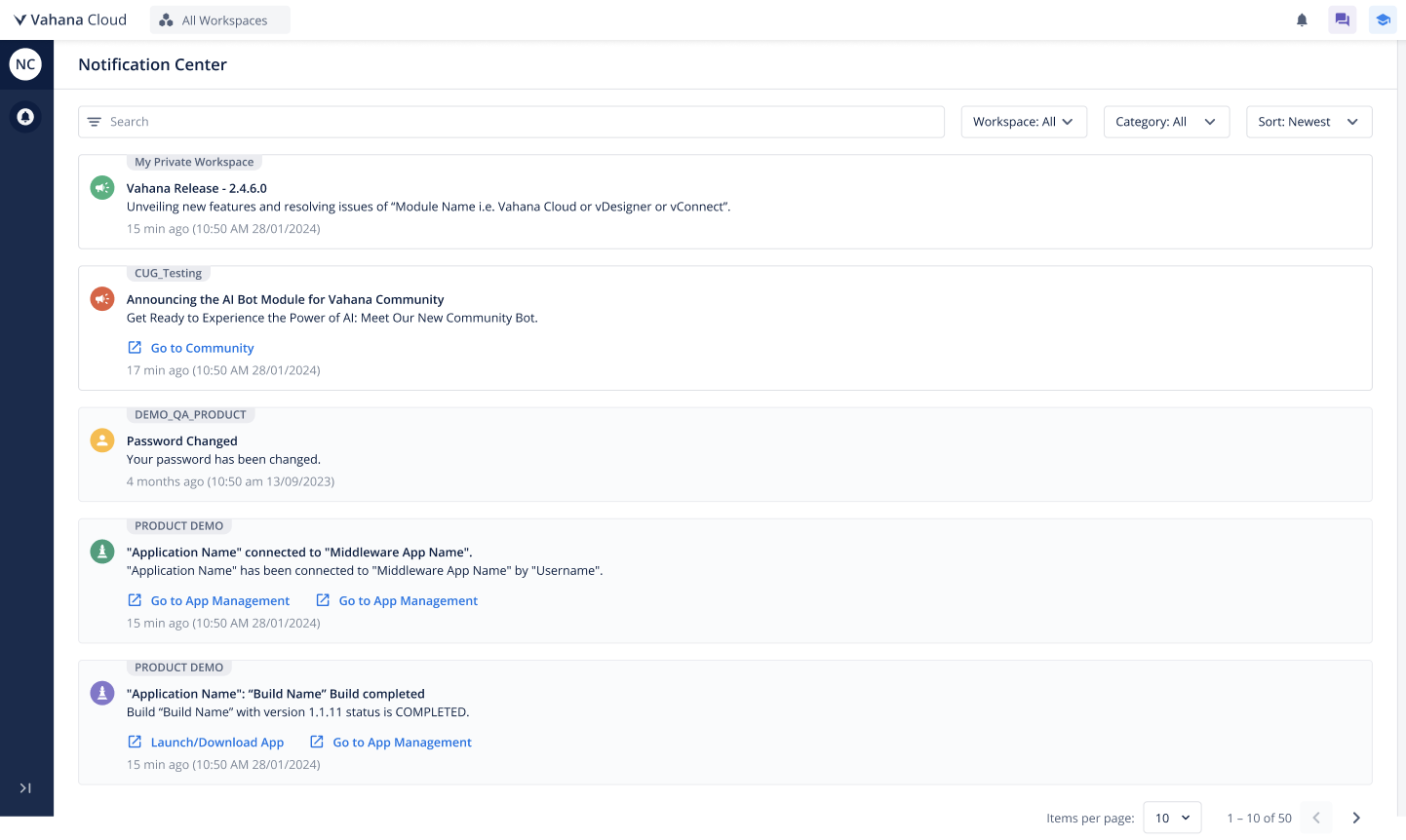The height and width of the screenshot is (840, 1406).
Task: Open the Category: All dropdown
Action: click(1165, 122)
